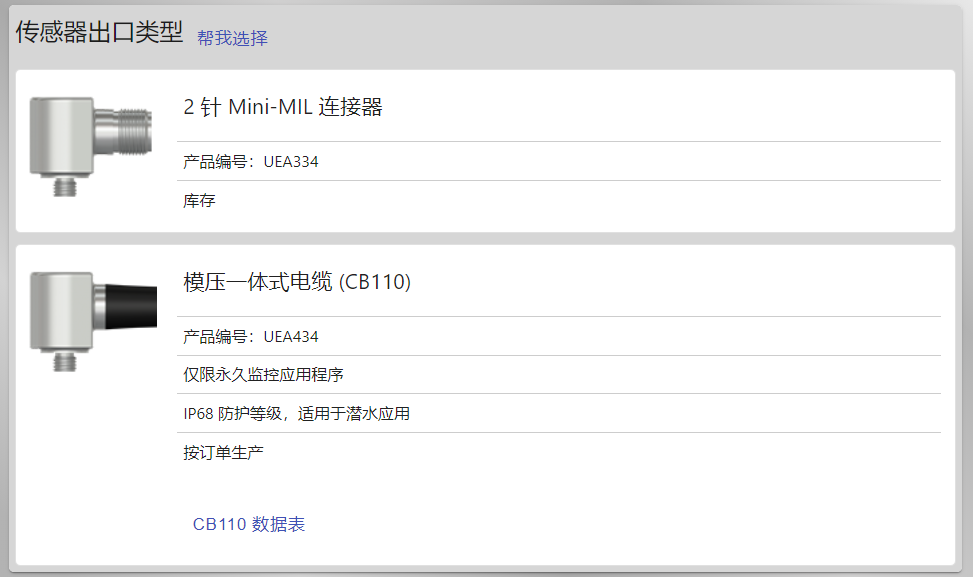Click the 传感器出口类型 section heading
The height and width of the screenshot is (577, 973).
click(x=99, y=32)
